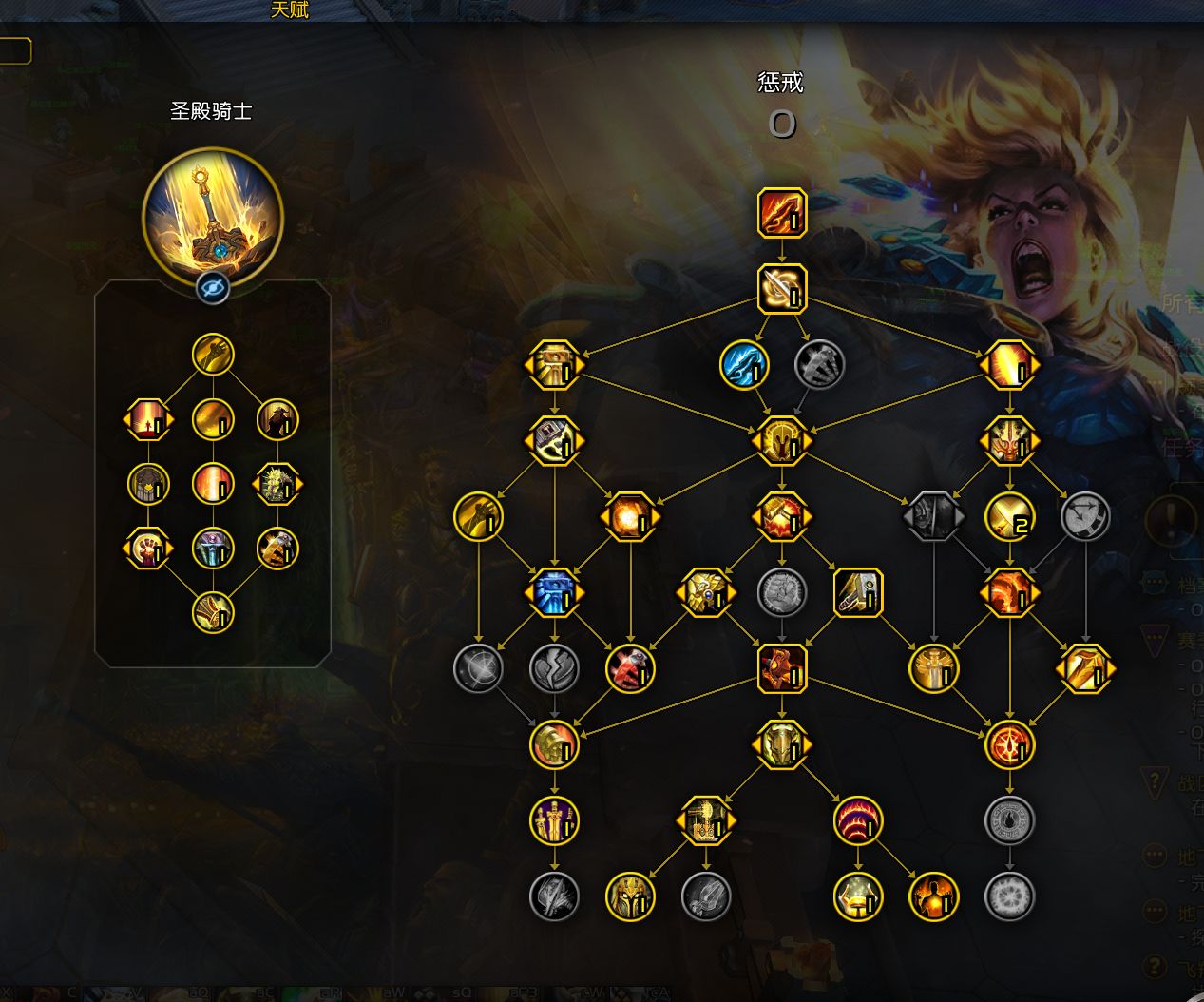The width and height of the screenshot is (1204, 1002).
Task: Choose the grey flame seal talent node
Action: 1009,820
